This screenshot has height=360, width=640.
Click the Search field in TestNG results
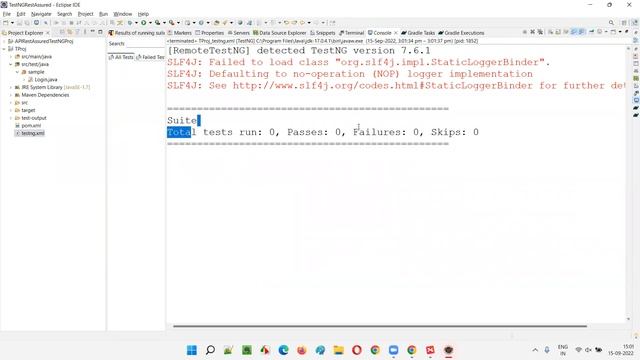point(145,44)
